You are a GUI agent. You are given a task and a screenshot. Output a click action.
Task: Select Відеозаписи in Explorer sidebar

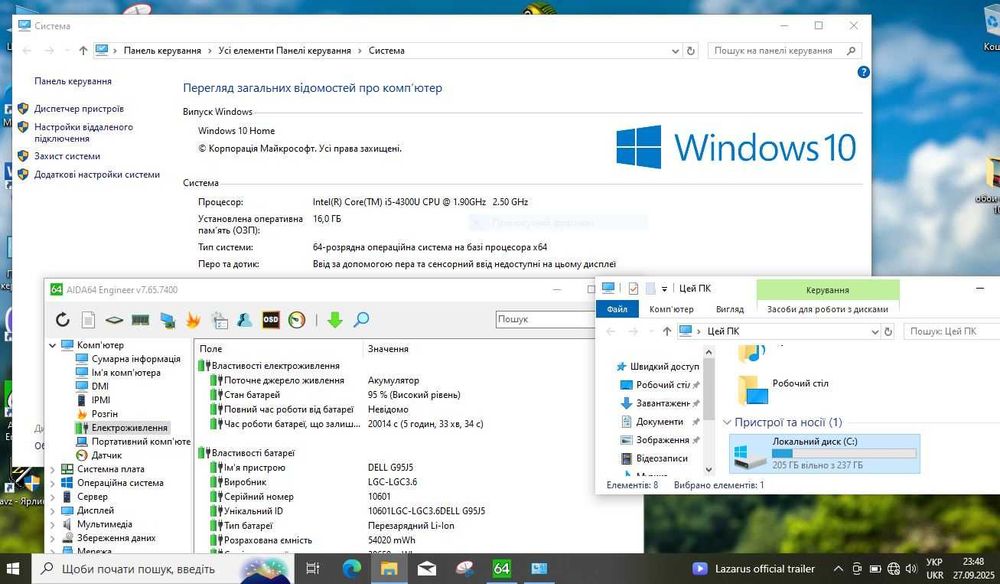tap(654, 458)
